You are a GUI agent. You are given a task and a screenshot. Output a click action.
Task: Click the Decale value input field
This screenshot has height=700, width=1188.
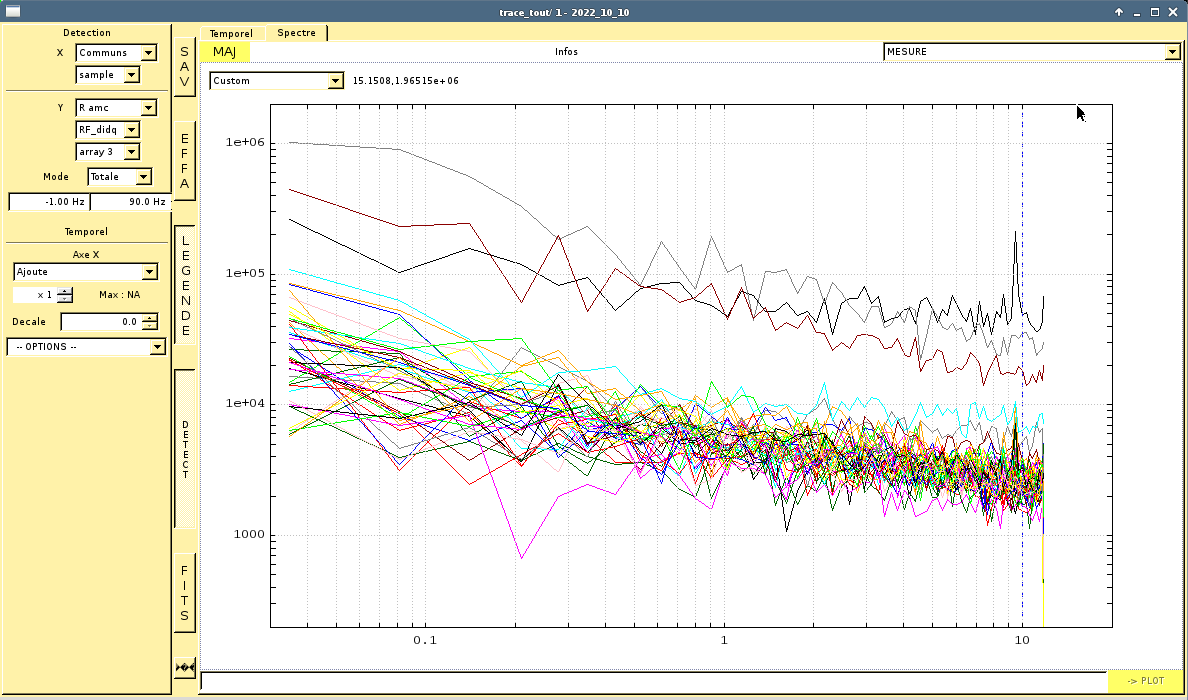pyautogui.click(x=100, y=322)
